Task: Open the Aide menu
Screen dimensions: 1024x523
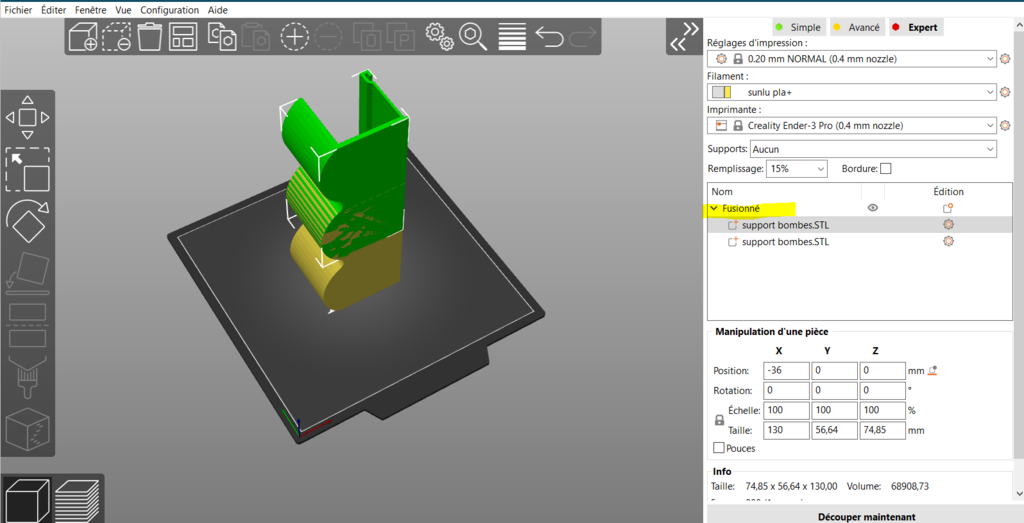Action: [217, 10]
